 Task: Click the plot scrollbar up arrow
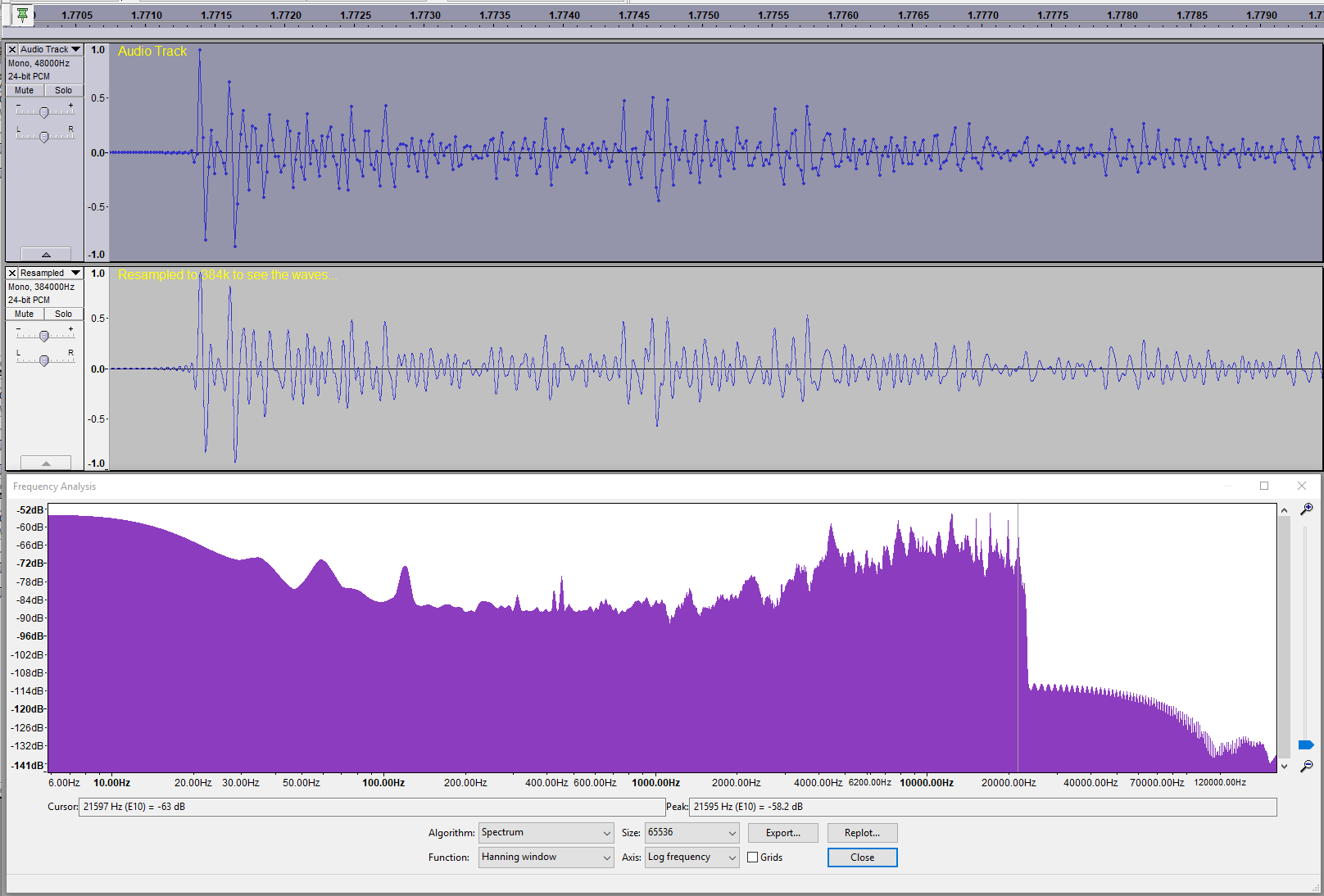click(x=1284, y=510)
